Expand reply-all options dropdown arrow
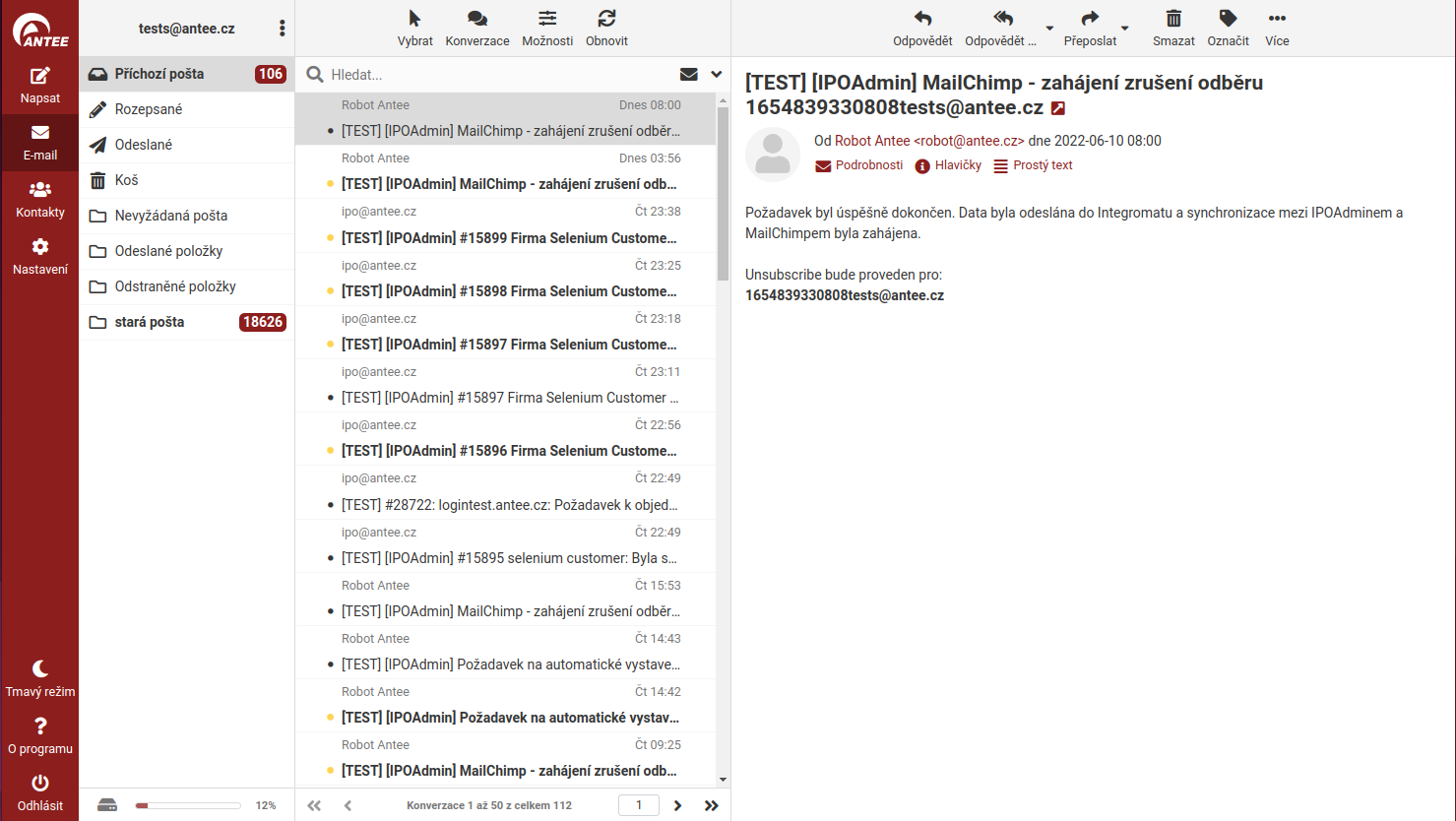The height and width of the screenshot is (821, 1456). click(1049, 29)
